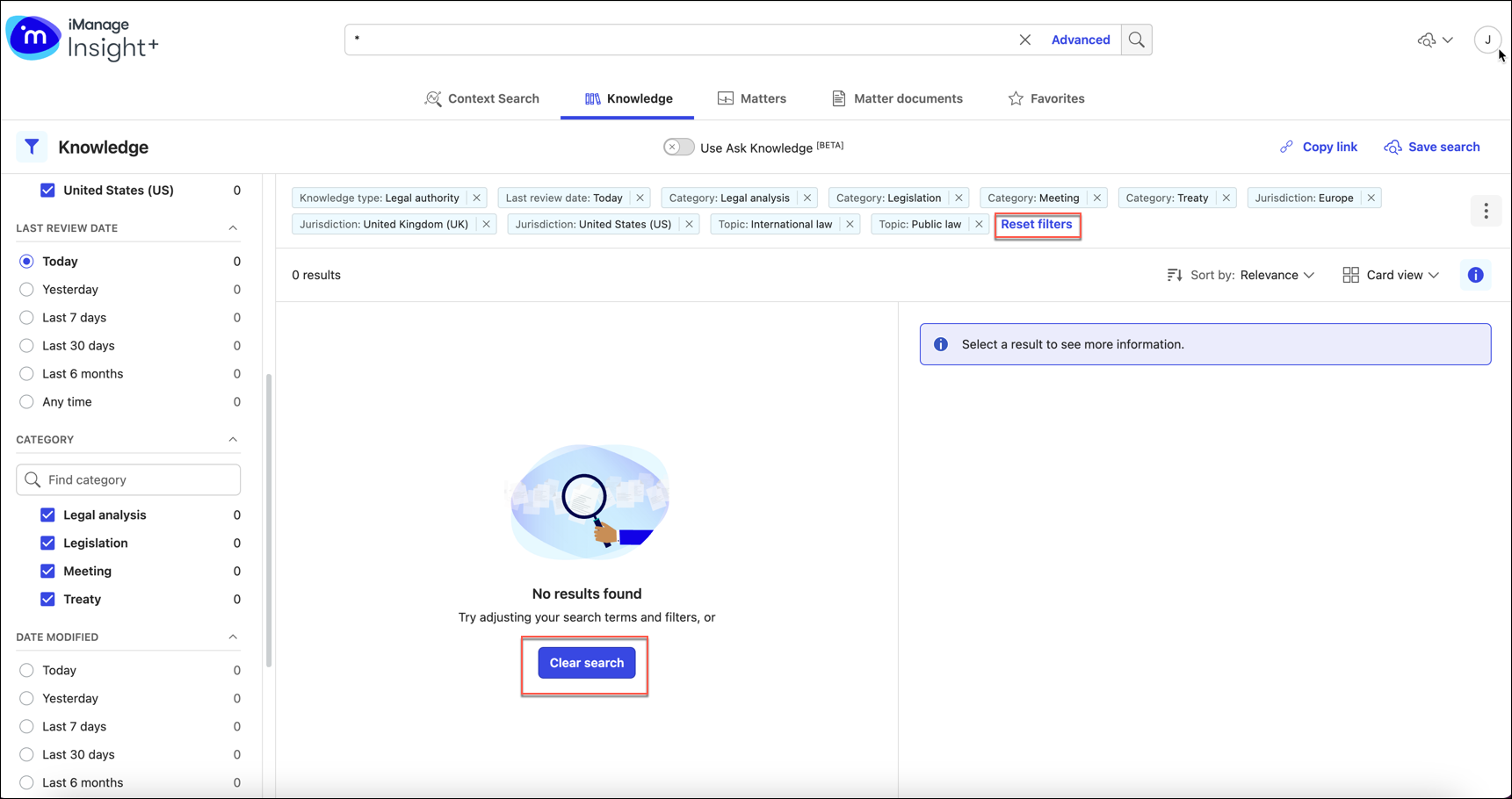
Task: Uncheck the Treaty category checkbox
Action: (47, 599)
